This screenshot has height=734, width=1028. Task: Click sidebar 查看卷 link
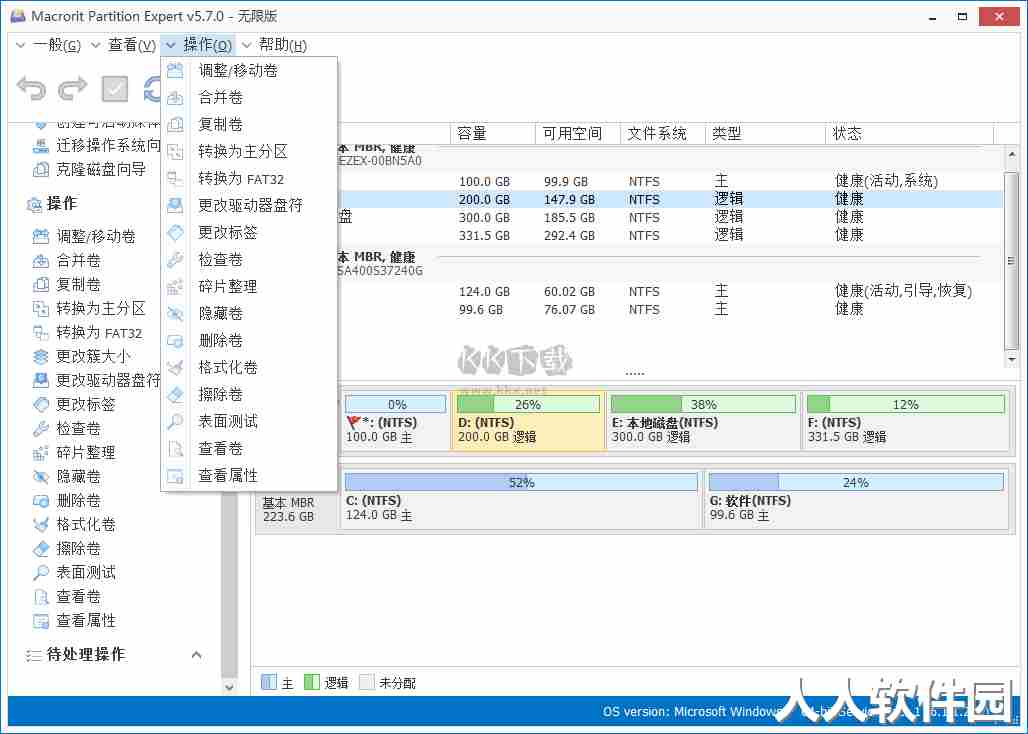[x=79, y=597]
